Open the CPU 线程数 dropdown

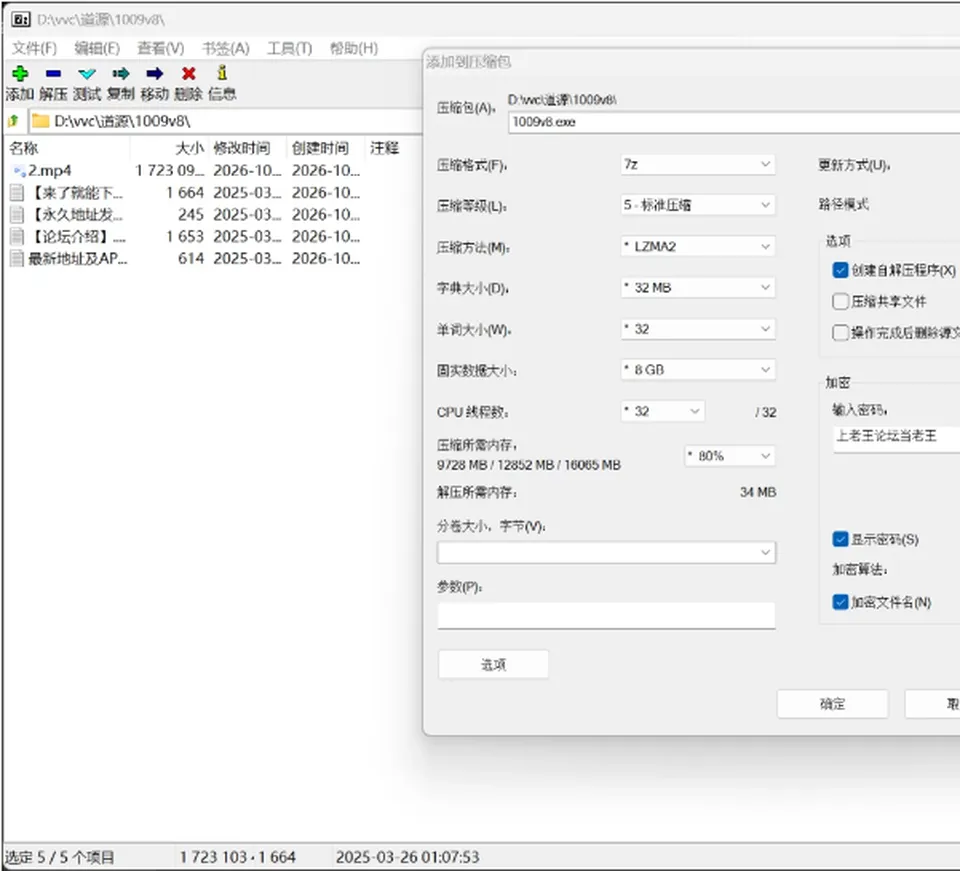pos(662,411)
